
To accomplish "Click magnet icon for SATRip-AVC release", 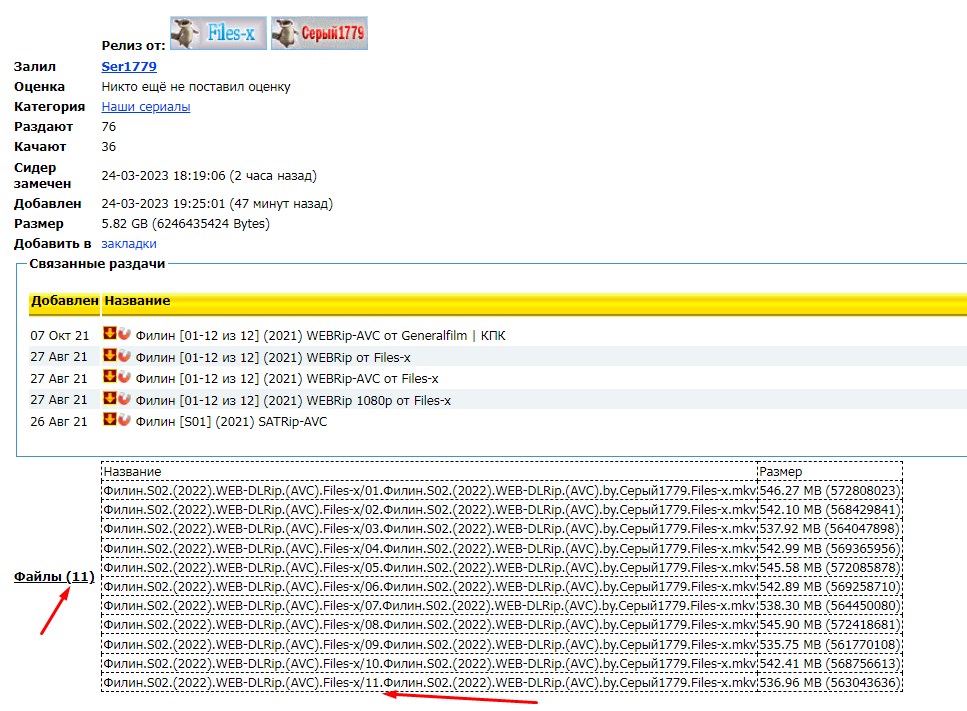I will tap(124, 421).
